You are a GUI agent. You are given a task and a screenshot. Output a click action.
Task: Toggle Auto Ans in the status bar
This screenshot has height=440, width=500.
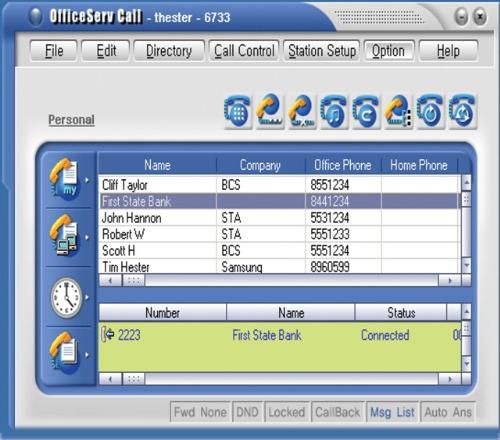coord(448,412)
